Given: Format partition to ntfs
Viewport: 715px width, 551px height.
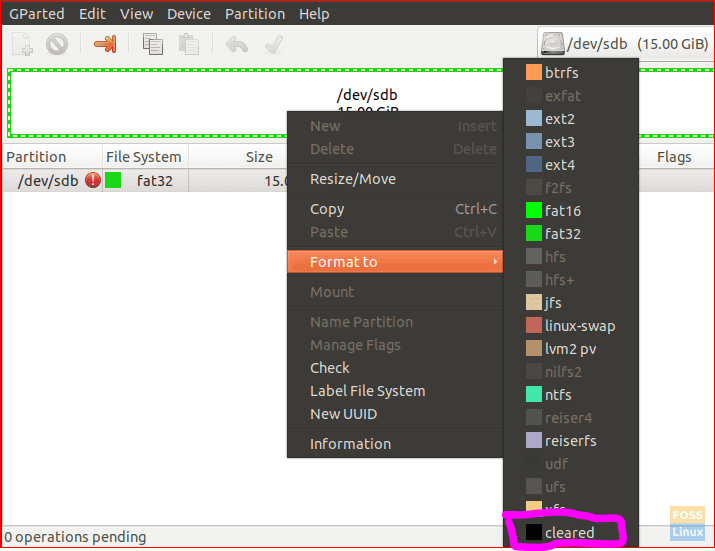Looking at the screenshot, I should click(x=571, y=395).
